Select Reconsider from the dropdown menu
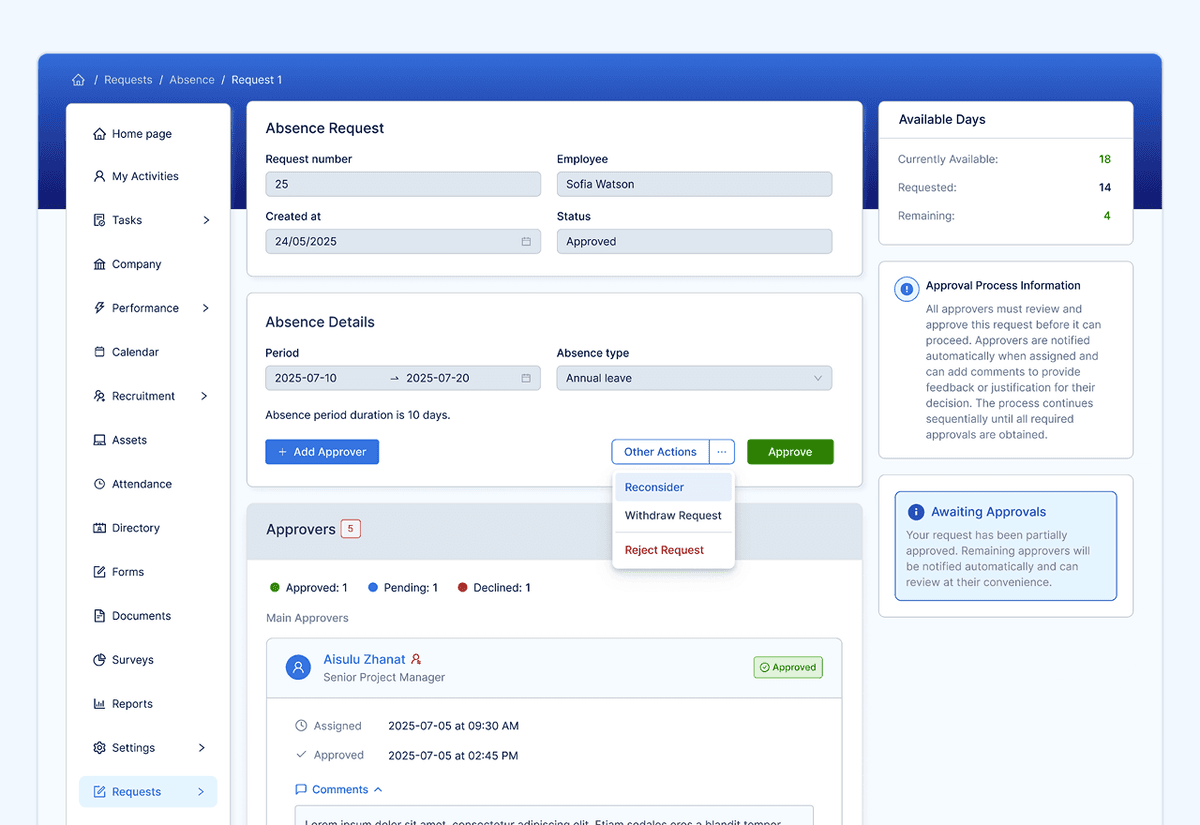 pyautogui.click(x=673, y=488)
